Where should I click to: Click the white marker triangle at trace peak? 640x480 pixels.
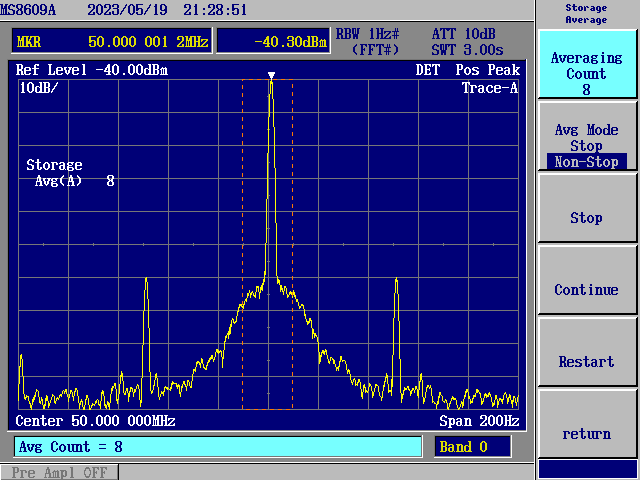(x=271, y=75)
